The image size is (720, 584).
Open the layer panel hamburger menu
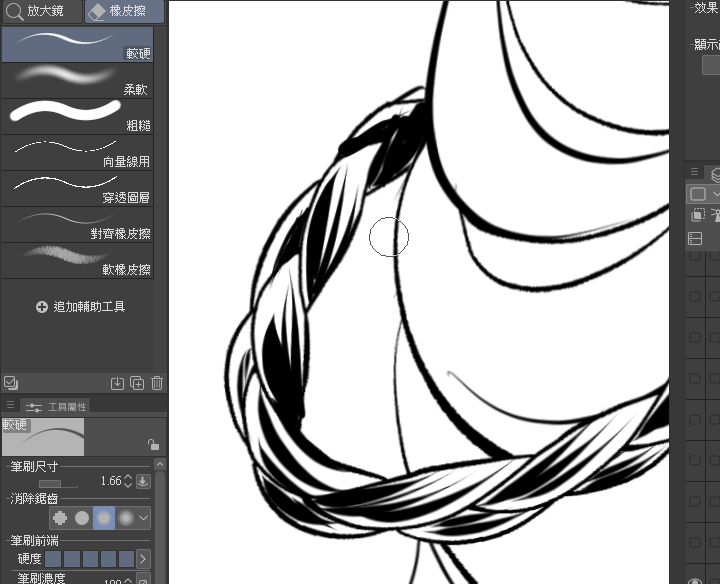point(694,172)
